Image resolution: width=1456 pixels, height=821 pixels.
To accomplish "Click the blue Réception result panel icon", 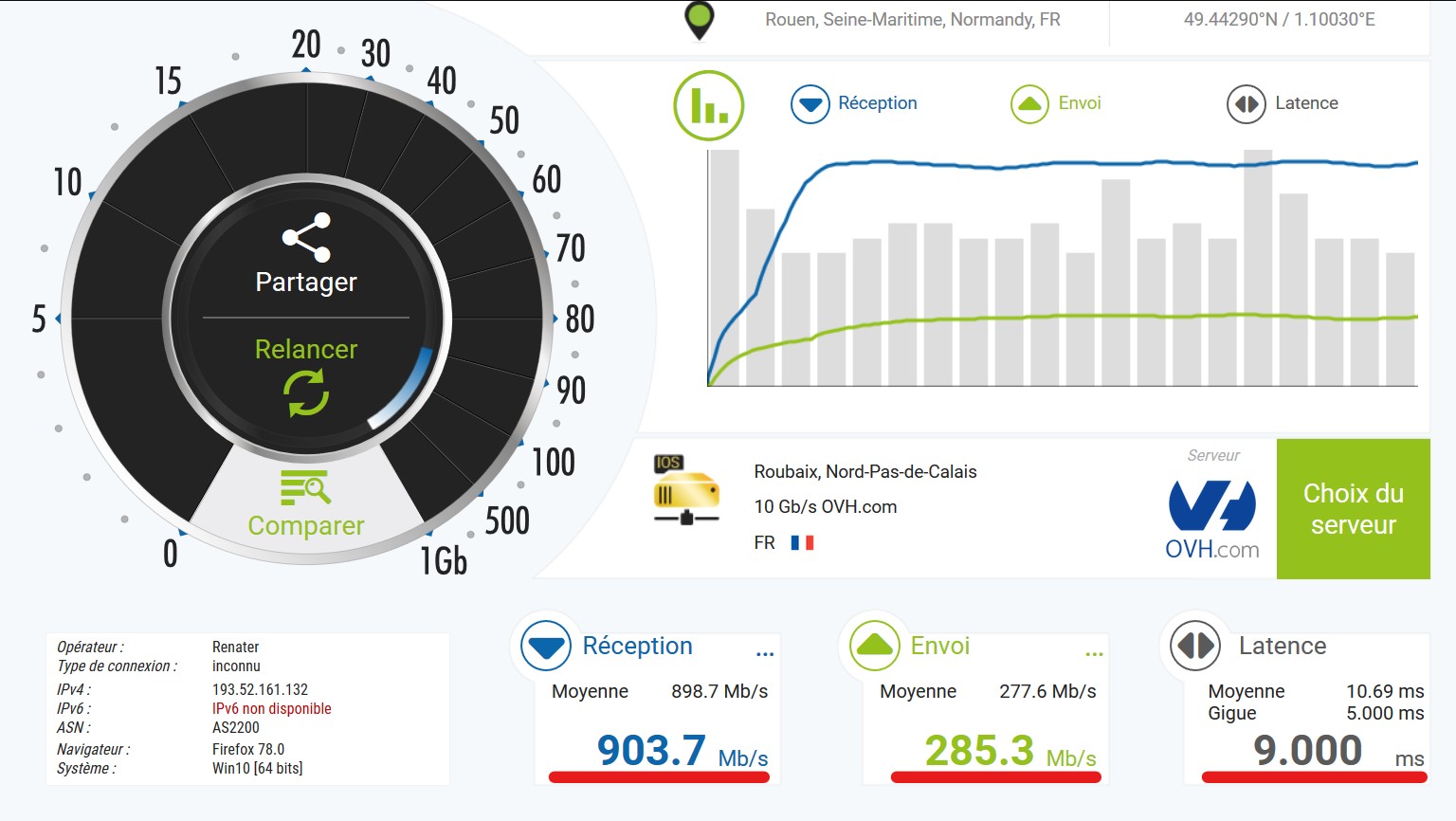I will click(546, 647).
